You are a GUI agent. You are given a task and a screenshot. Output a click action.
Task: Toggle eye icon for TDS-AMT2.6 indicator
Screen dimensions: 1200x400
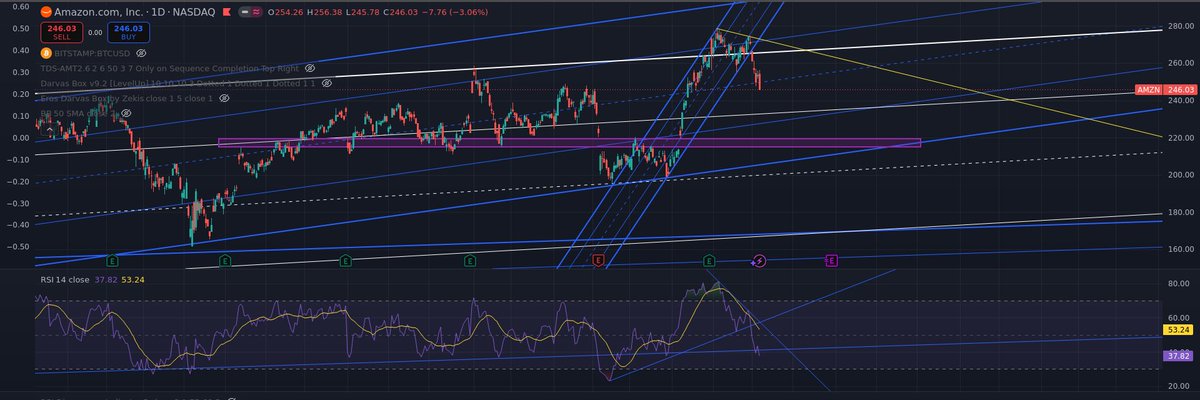(310, 67)
